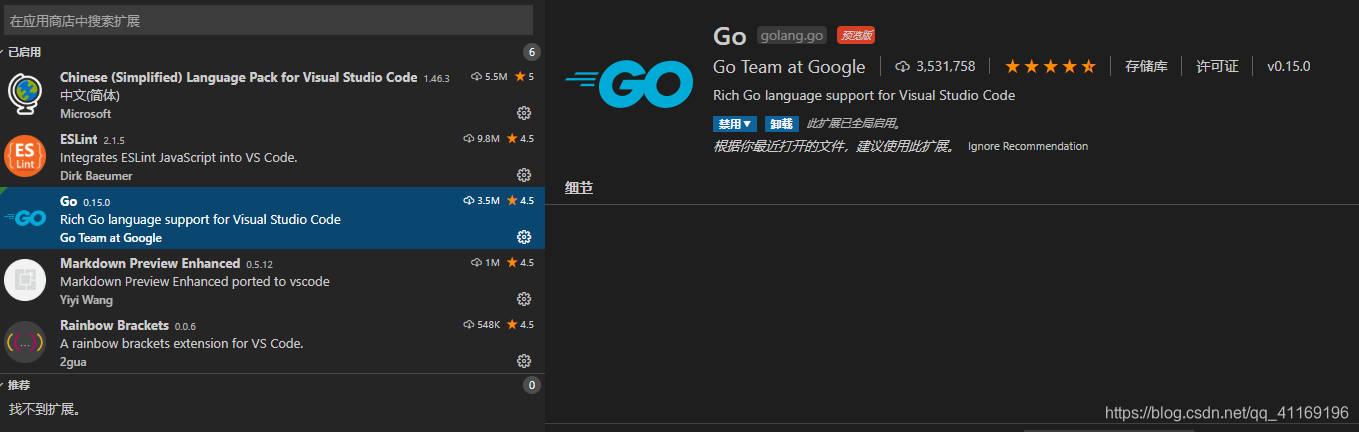Image resolution: width=1359 pixels, height=432 pixels.
Task: Click the 预览版 preview badge
Action: click(856, 36)
